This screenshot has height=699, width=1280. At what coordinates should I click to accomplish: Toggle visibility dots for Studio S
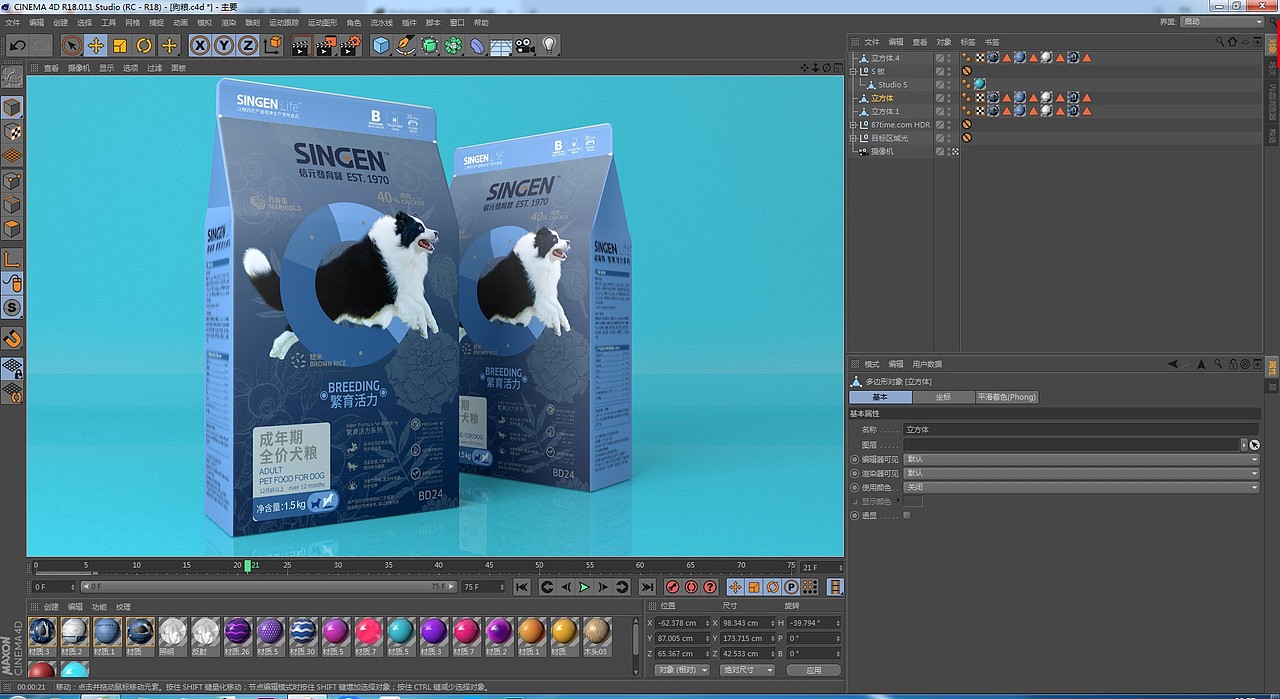pyautogui.click(x=951, y=85)
